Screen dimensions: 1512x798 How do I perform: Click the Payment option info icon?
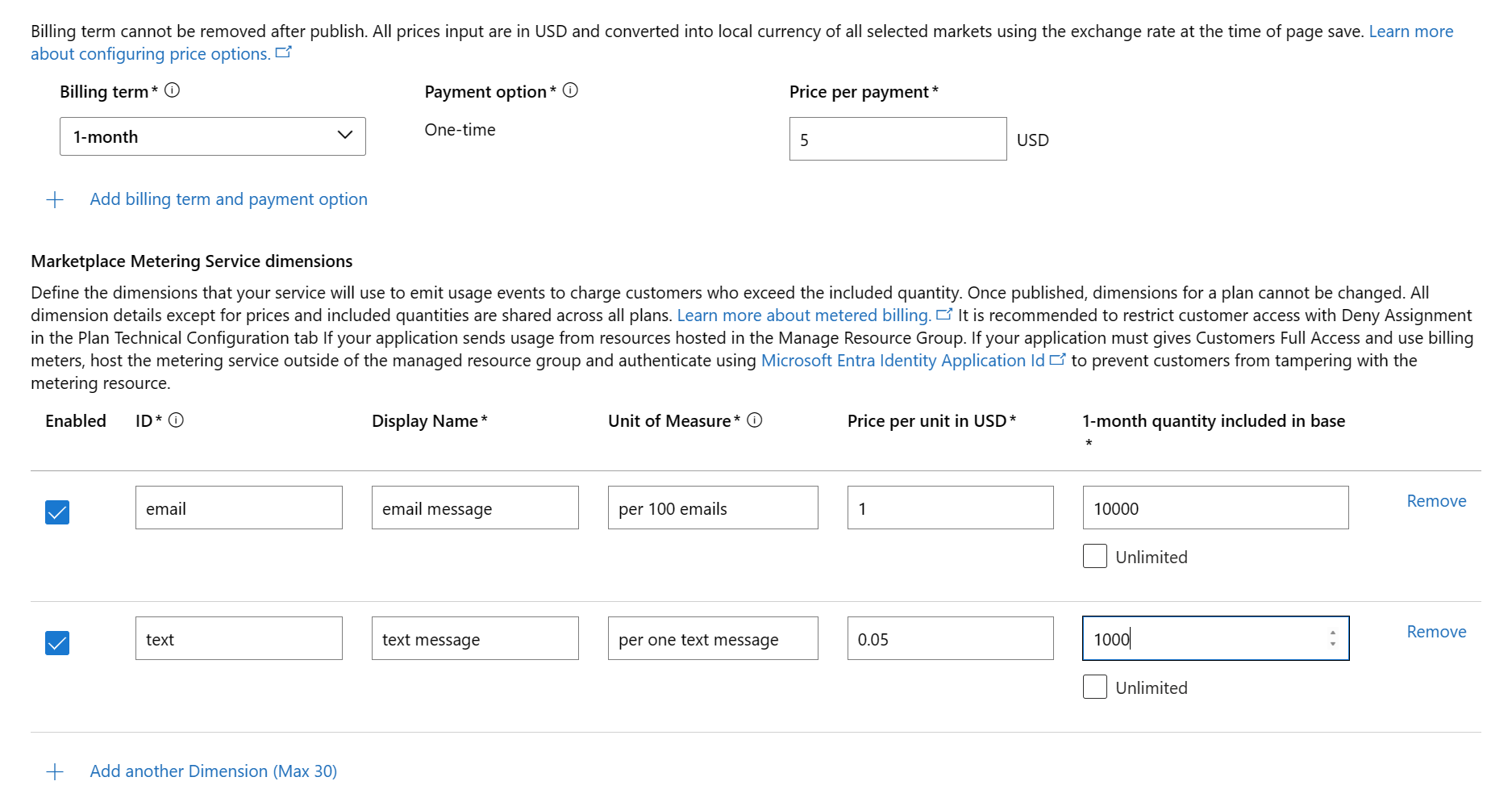click(570, 90)
